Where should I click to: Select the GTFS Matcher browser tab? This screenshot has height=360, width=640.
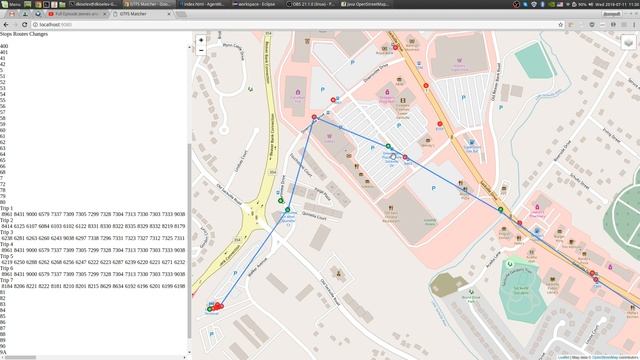coord(141,14)
